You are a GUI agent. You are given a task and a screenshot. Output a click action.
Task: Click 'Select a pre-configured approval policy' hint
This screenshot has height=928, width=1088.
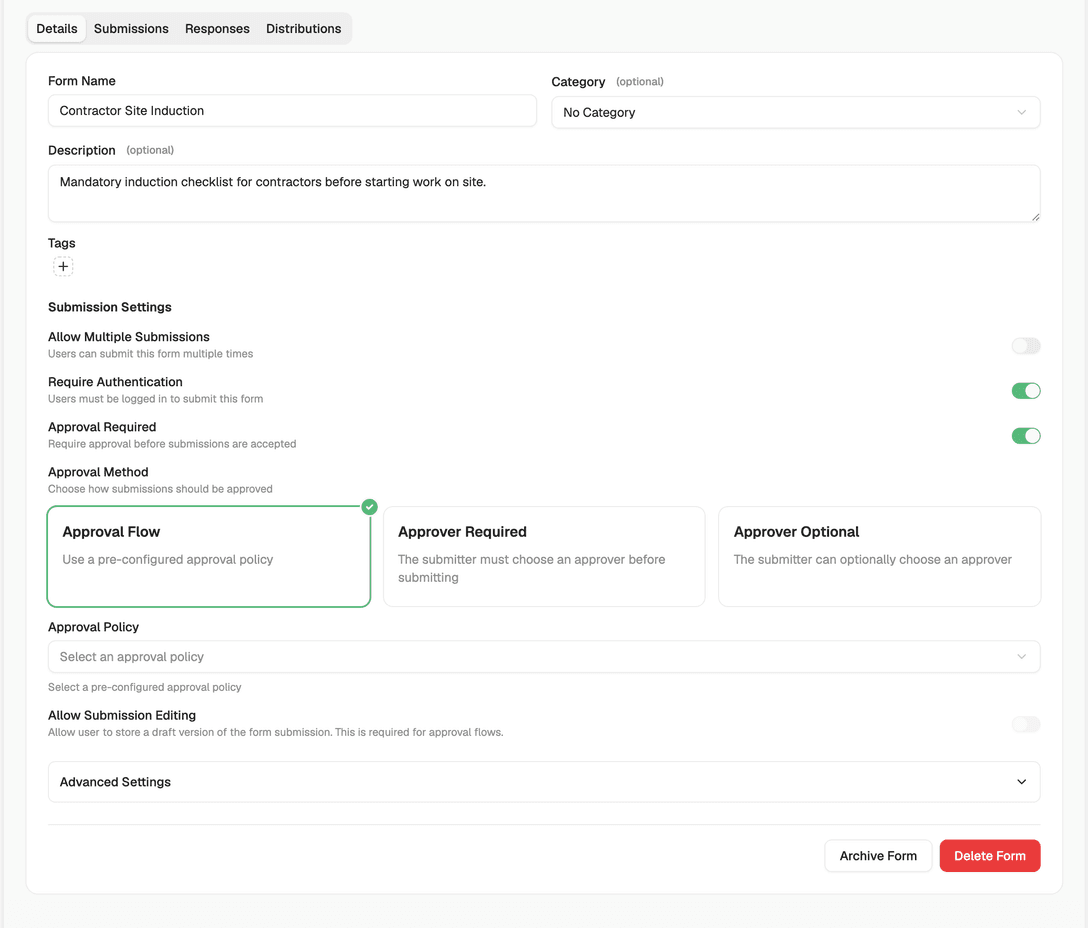pyautogui.click(x=144, y=687)
